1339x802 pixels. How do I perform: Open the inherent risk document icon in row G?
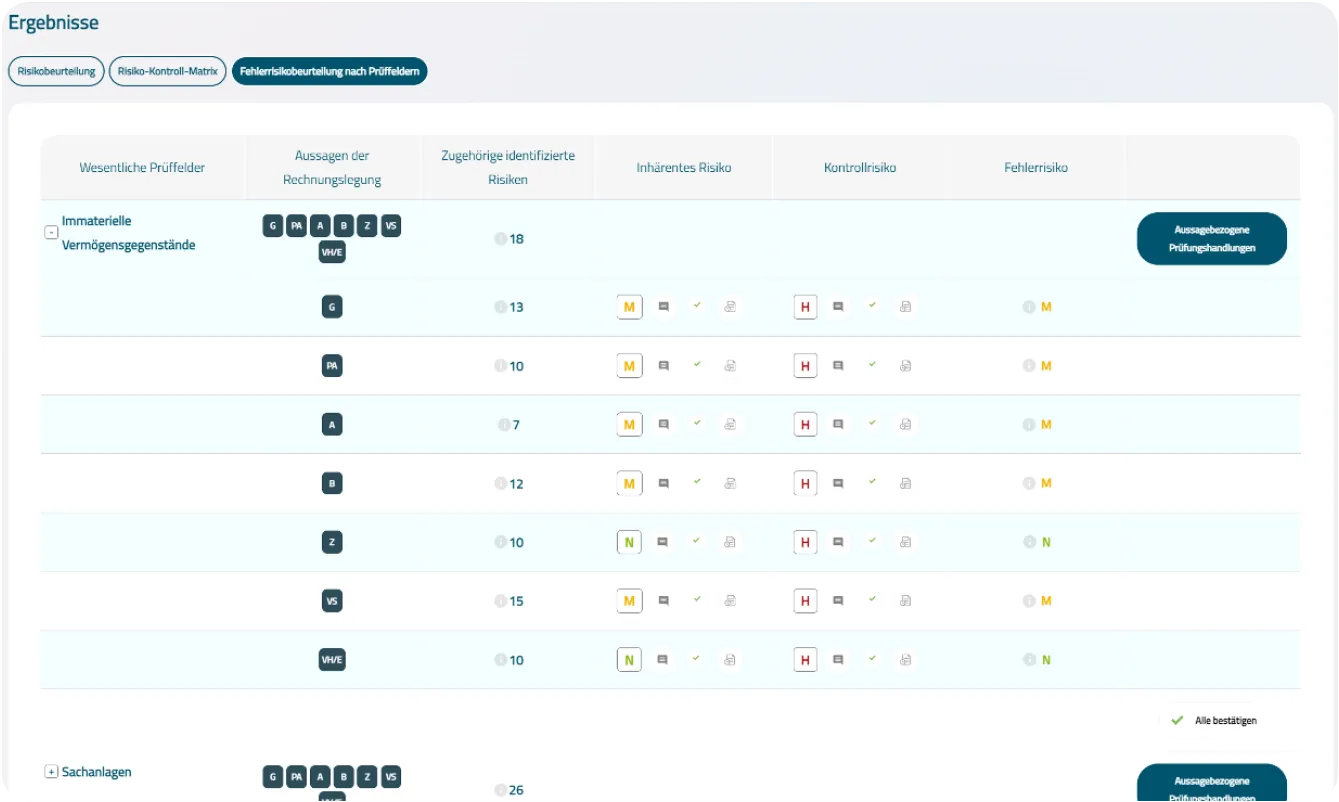pyautogui.click(x=730, y=307)
